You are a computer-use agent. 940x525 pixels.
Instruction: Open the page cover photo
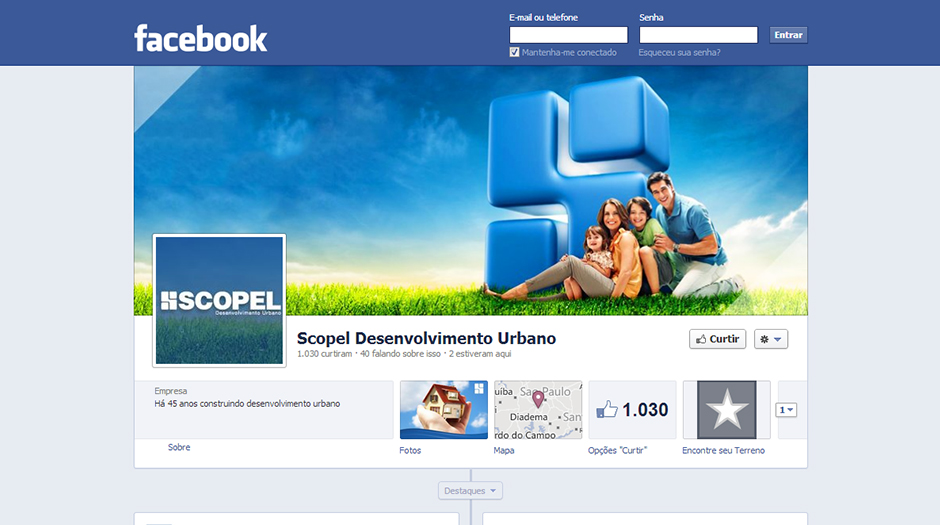[471, 191]
